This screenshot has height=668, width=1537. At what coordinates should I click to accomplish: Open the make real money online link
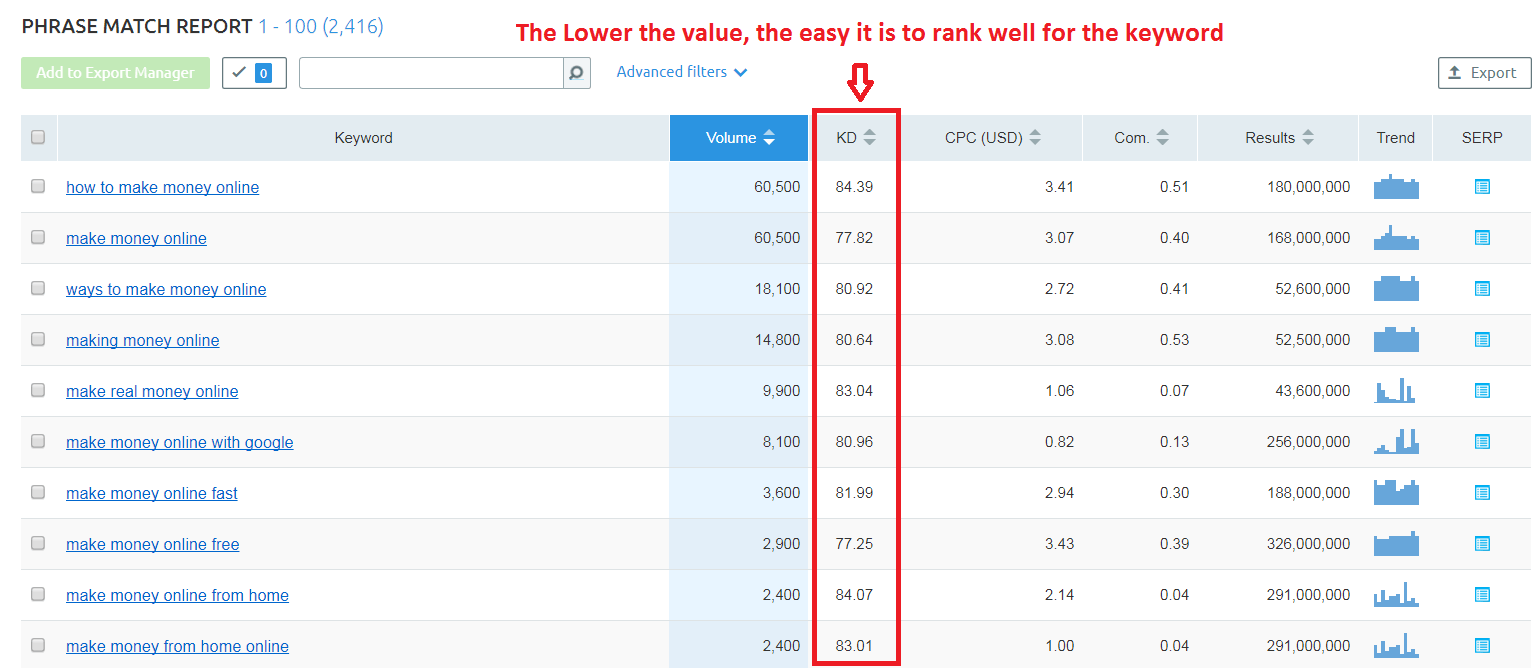pos(152,391)
